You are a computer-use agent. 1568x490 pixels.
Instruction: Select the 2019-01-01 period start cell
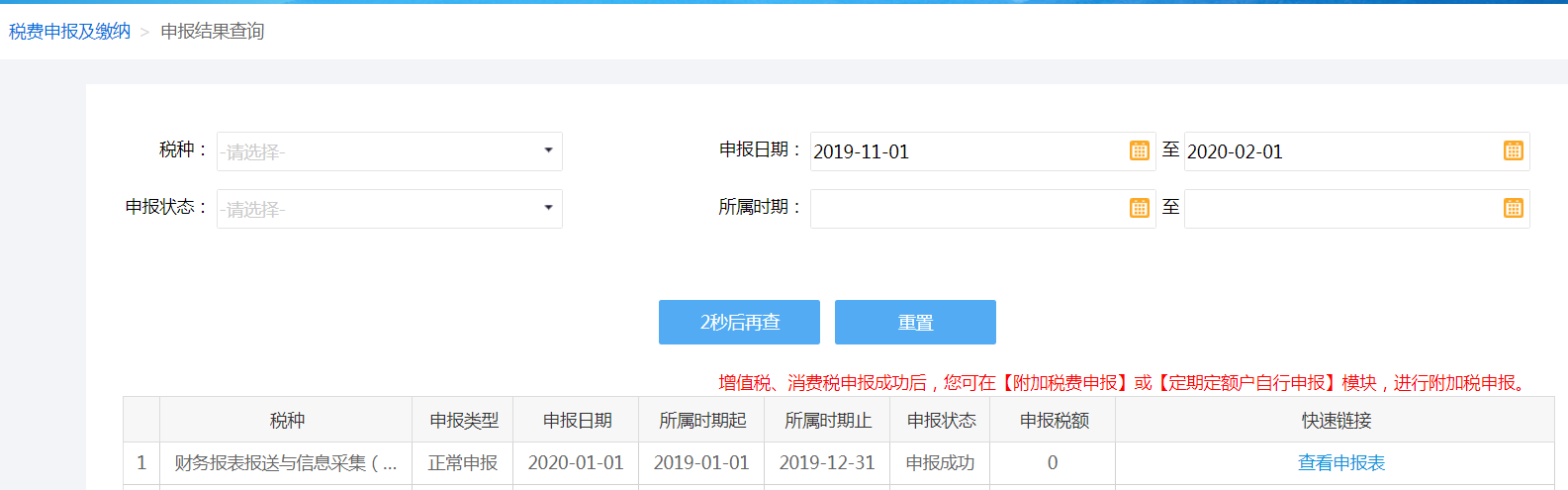pyautogui.click(x=702, y=463)
